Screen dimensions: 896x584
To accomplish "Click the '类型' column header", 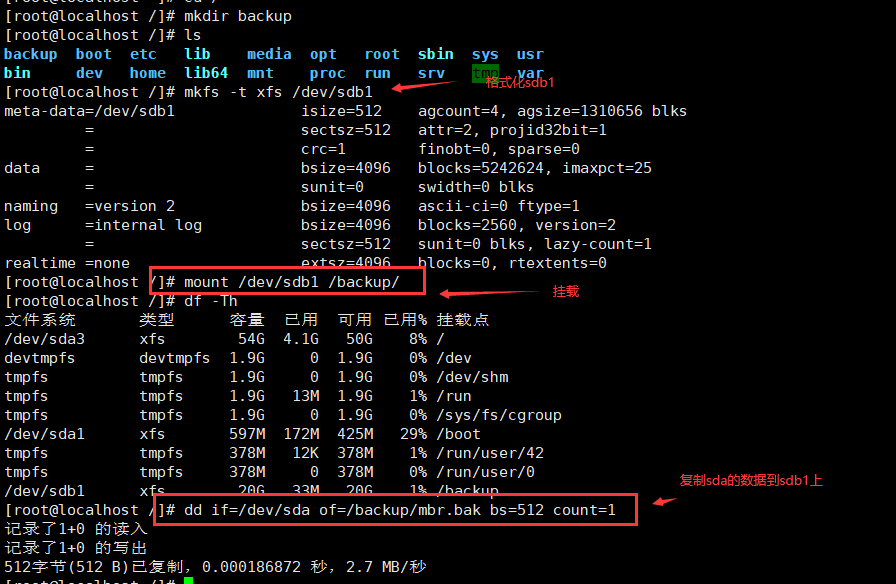I will tap(157, 319).
